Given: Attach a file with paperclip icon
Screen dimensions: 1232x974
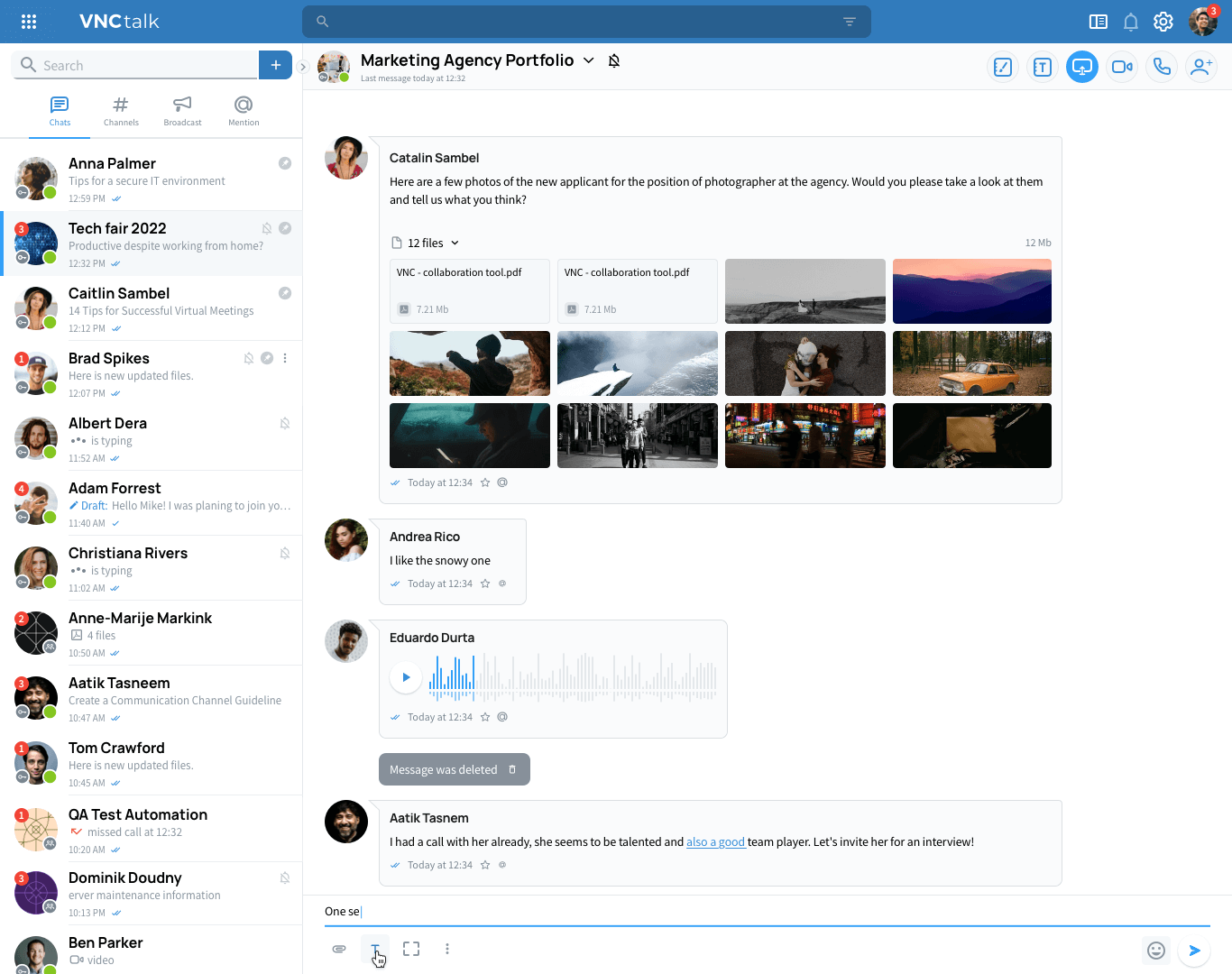Looking at the screenshot, I should [x=339, y=949].
